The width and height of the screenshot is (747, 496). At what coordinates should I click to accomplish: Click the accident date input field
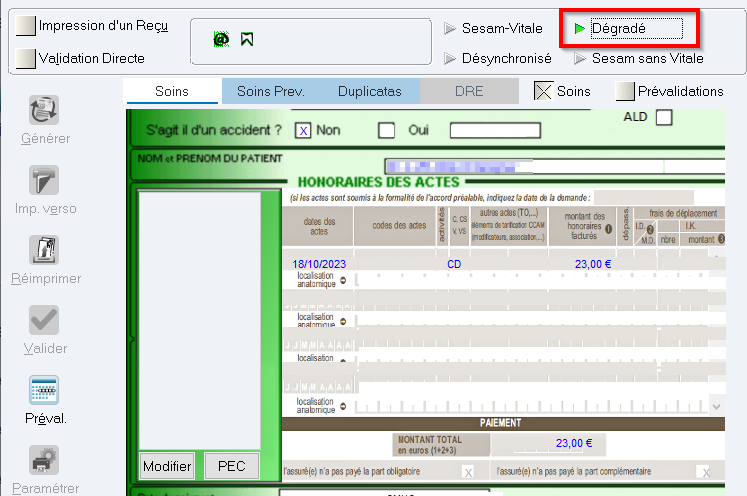click(x=495, y=131)
